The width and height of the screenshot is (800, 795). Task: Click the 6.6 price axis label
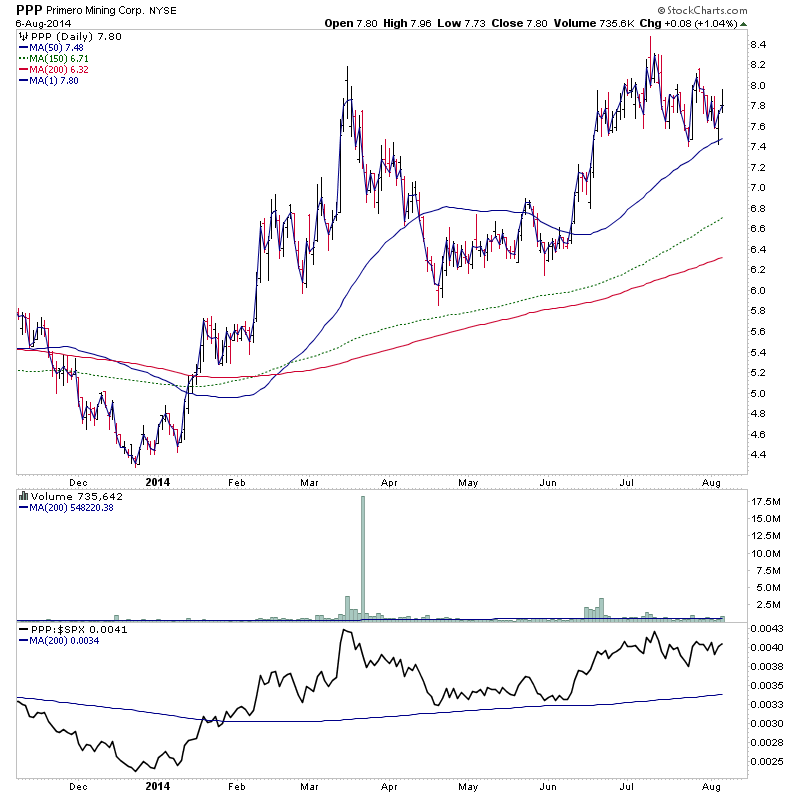(758, 229)
